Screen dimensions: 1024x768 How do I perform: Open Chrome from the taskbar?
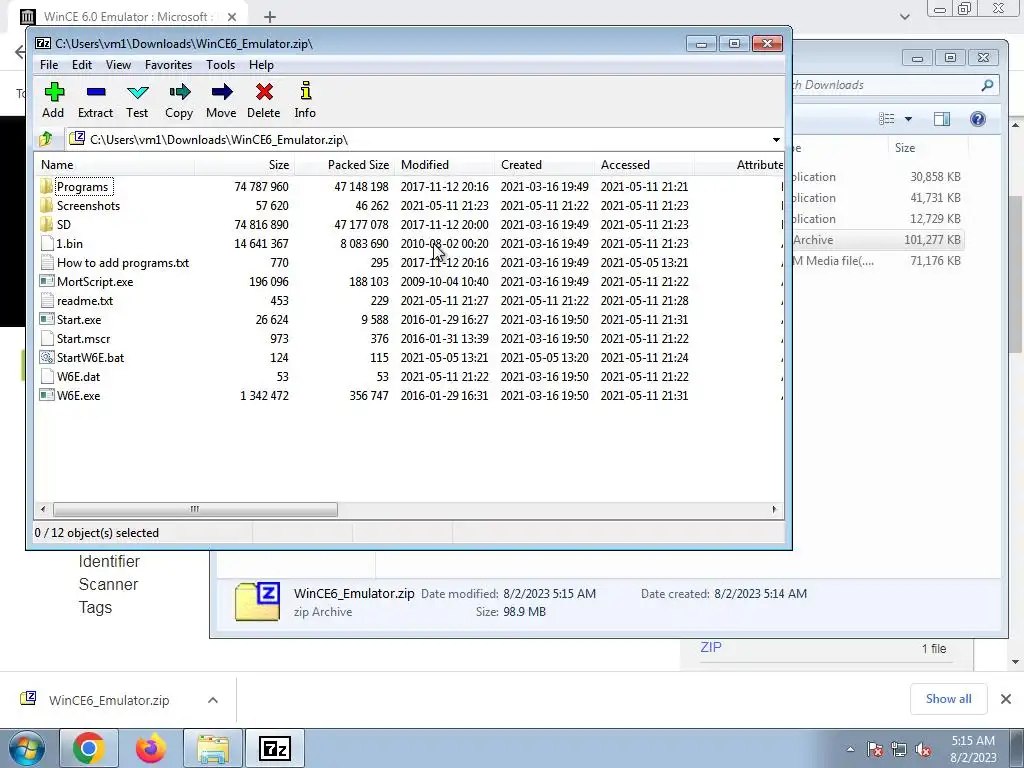pos(89,748)
